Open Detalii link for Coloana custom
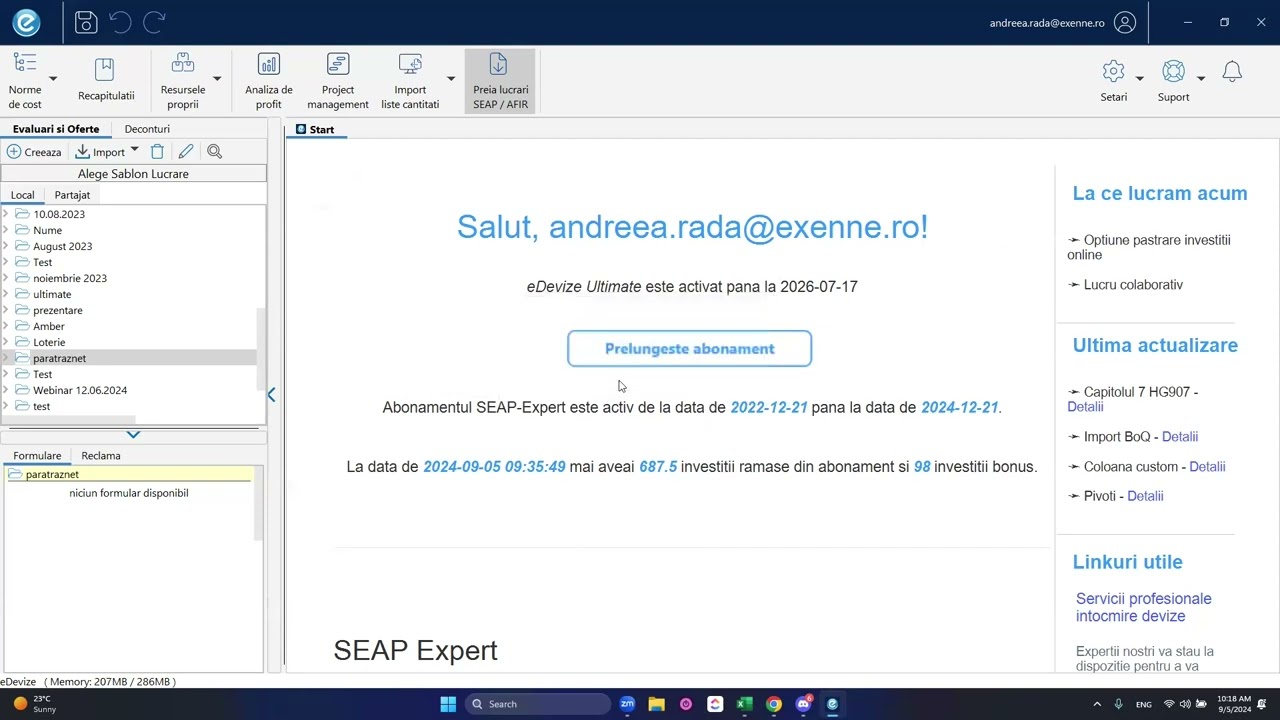Screen dimensions: 1280x720 coord(1207,467)
